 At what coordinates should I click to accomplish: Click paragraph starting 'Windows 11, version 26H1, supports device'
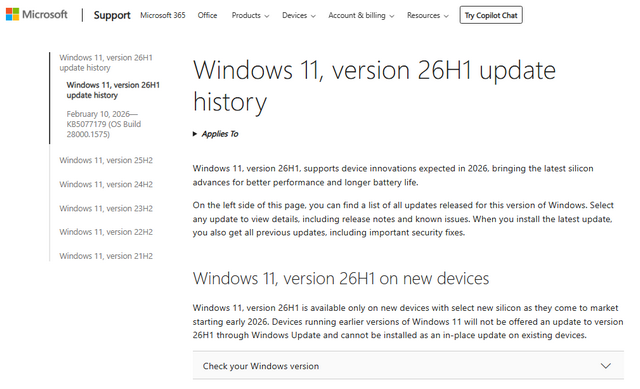[393, 175]
